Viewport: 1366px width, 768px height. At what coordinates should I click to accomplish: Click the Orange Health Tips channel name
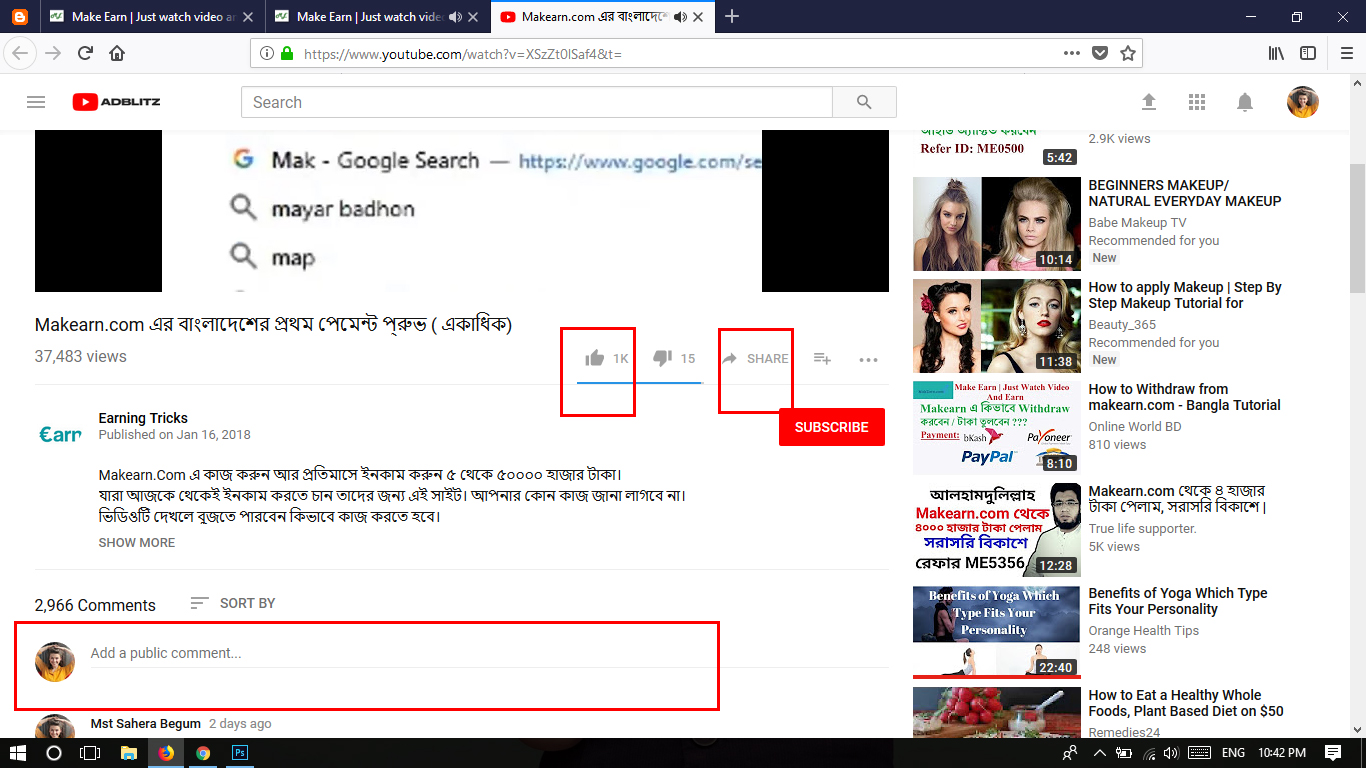click(1144, 631)
